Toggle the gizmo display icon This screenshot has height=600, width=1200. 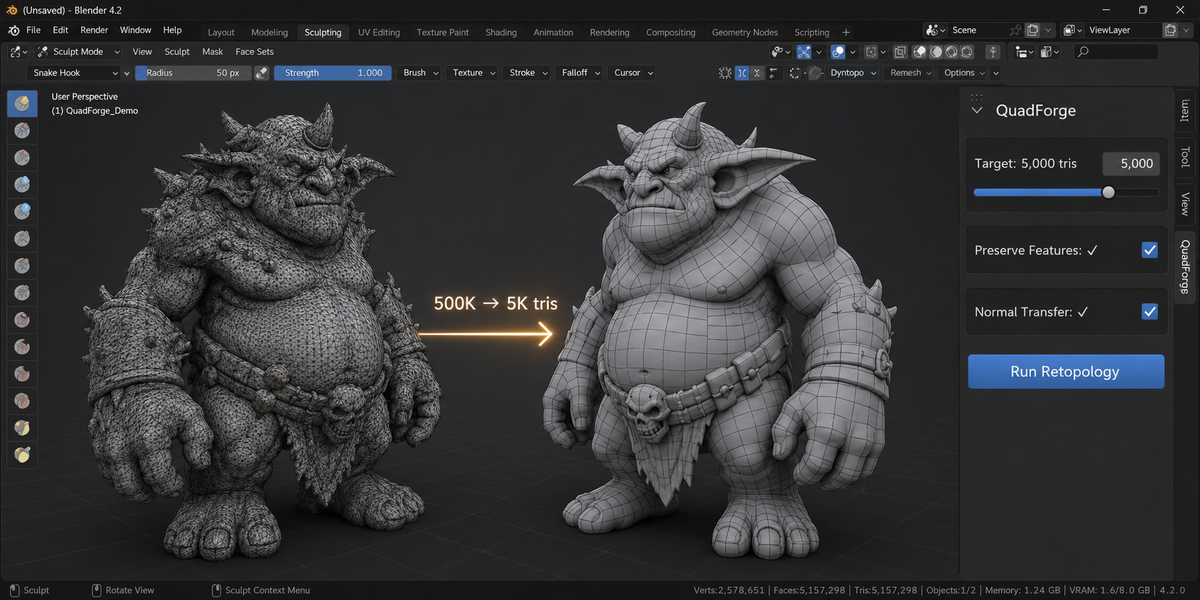pyautogui.click(x=803, y=52)
